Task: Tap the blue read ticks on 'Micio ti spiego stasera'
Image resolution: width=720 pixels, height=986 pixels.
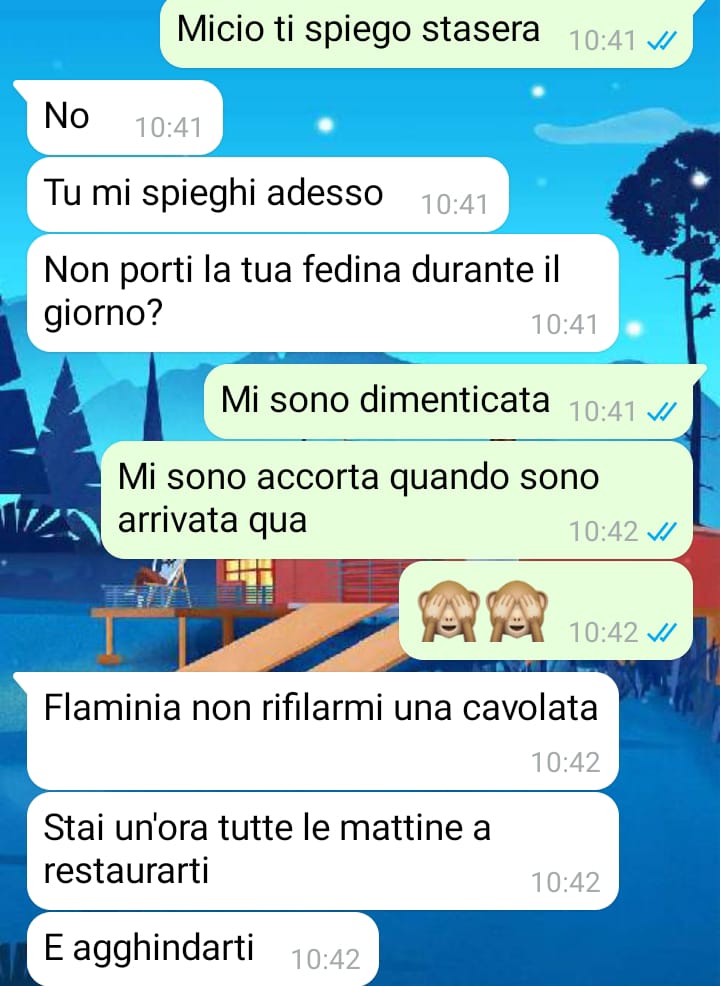Action: point(662,42)
